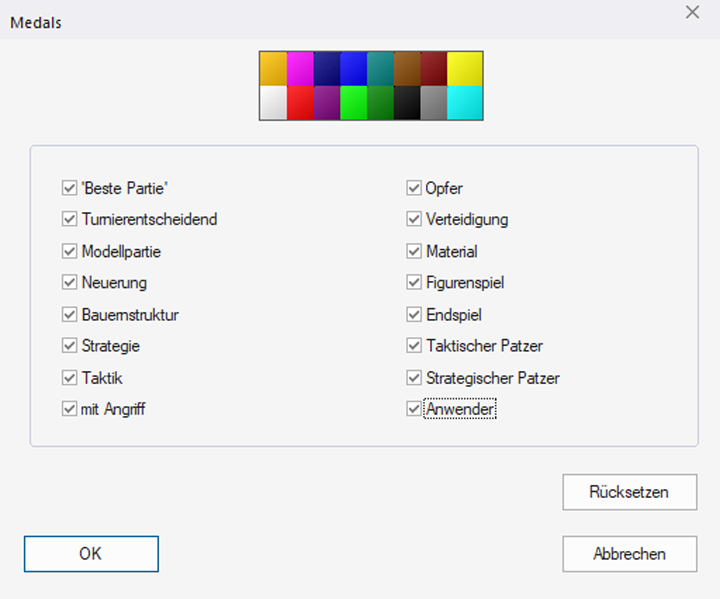Toggle the Opfer checkbox
This screenshot has width=720, height=599.
[413, 188]
